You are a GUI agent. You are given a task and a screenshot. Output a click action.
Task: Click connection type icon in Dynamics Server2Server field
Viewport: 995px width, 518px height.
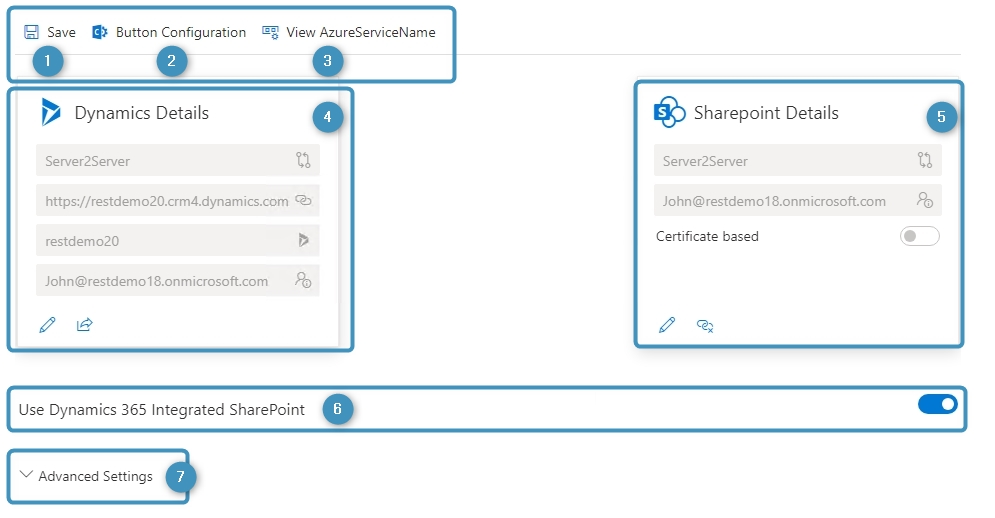click(303, 160)
